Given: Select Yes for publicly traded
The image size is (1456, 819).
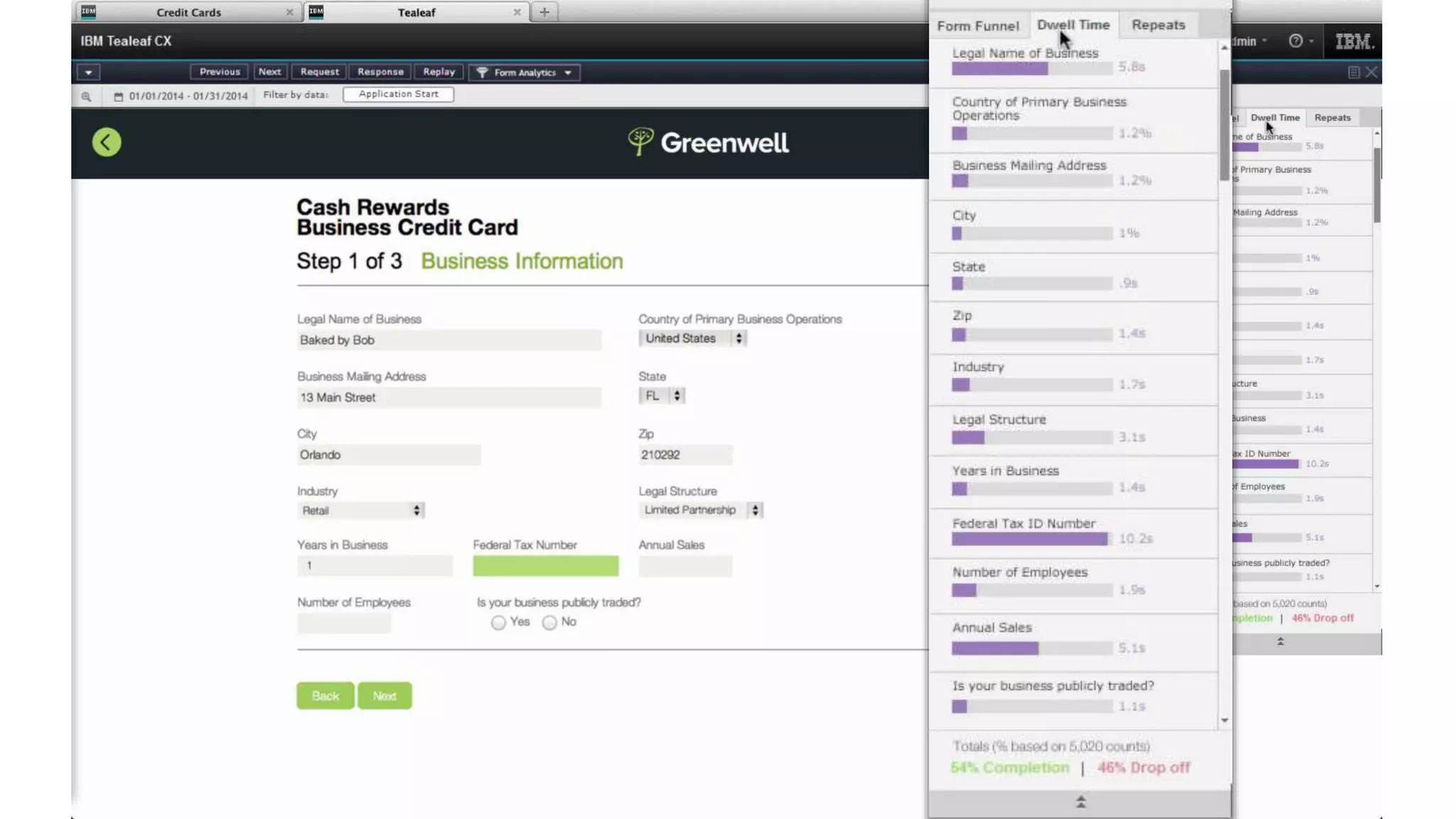Looking at the screenshot, I should 498,623.
